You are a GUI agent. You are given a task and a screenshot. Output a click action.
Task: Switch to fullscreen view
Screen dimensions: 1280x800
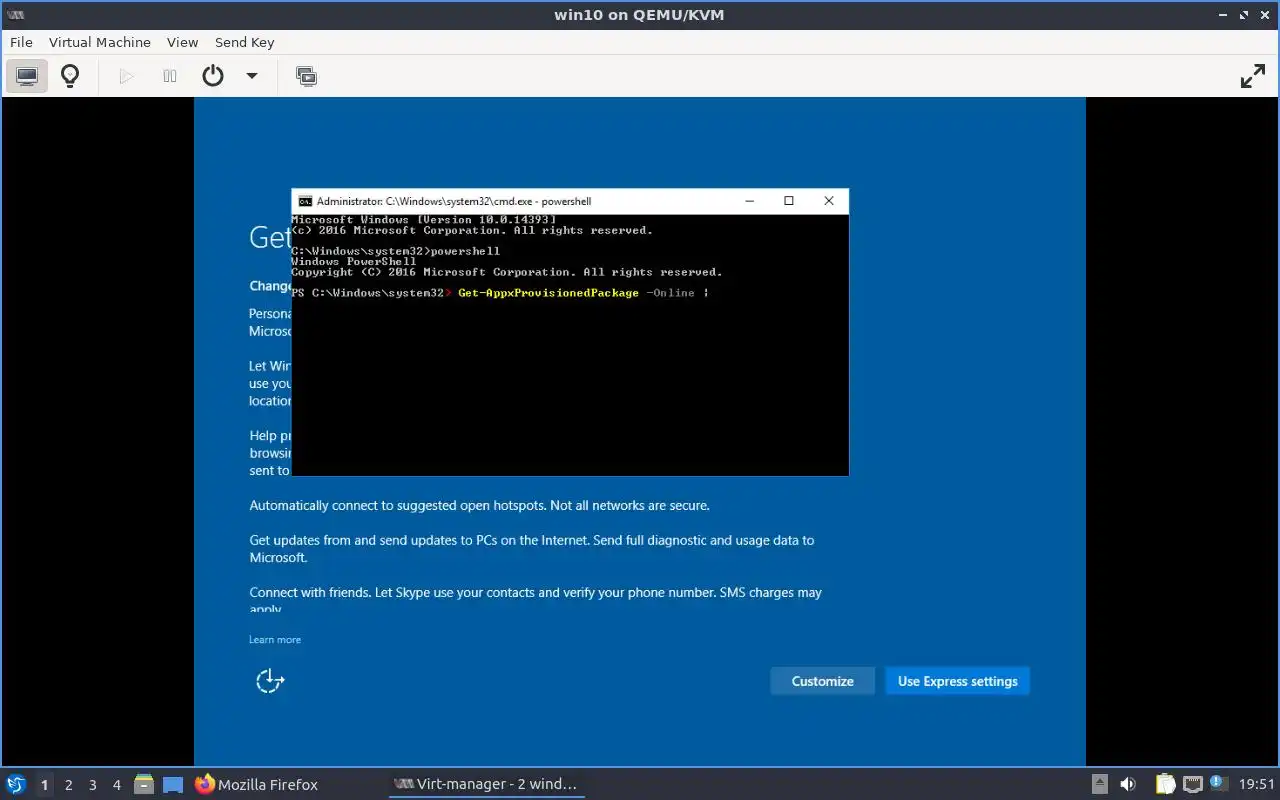[x=1253, y=76]
